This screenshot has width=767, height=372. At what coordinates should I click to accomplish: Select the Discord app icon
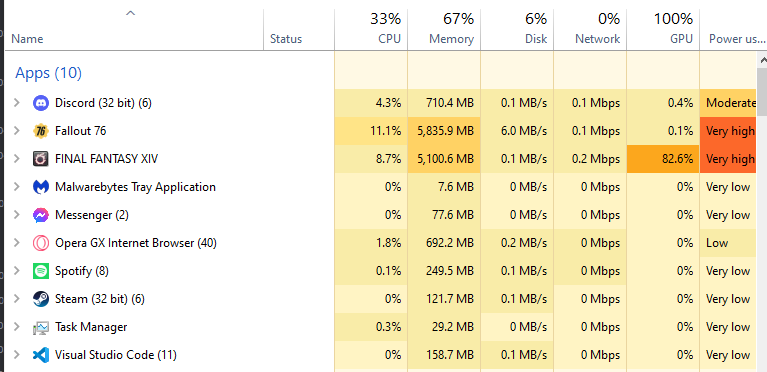[41, 103]
